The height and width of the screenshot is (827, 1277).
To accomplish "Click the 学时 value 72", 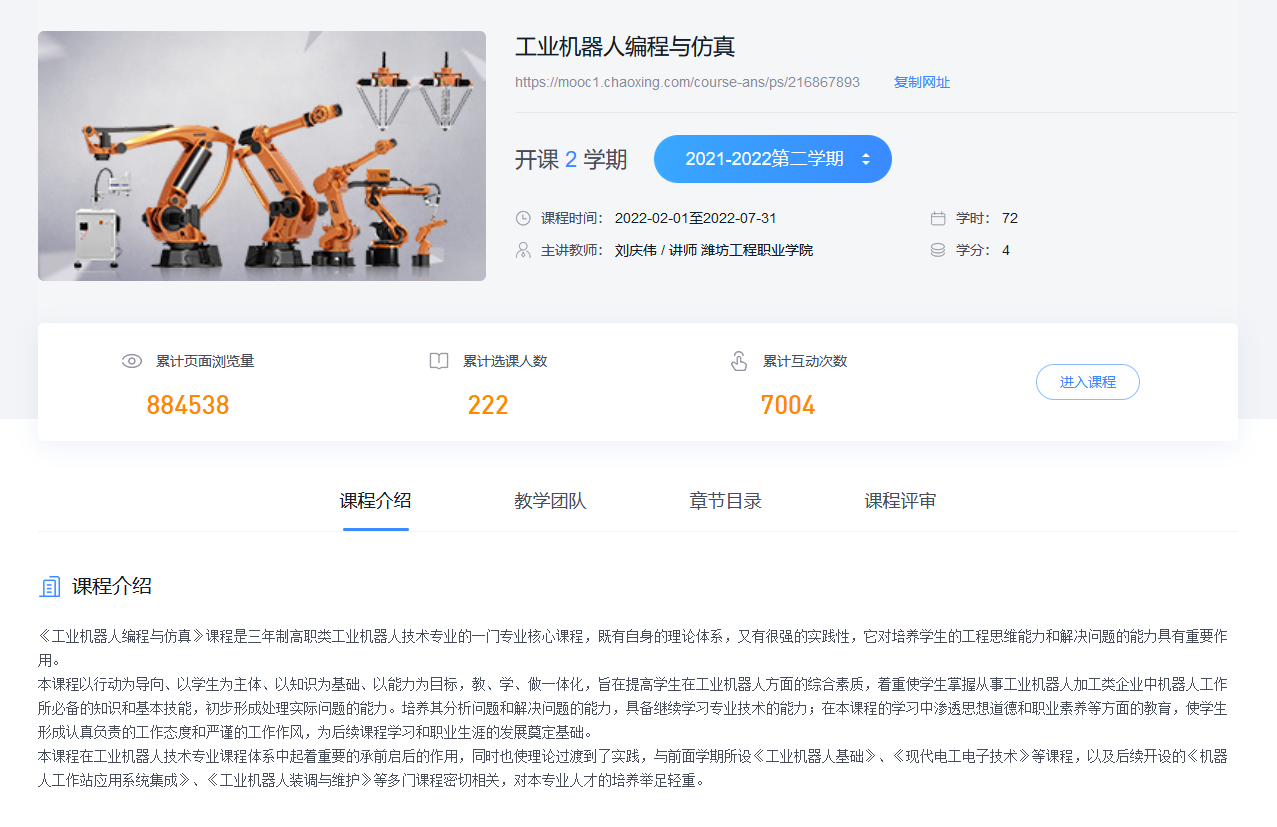I will 1009,218.
